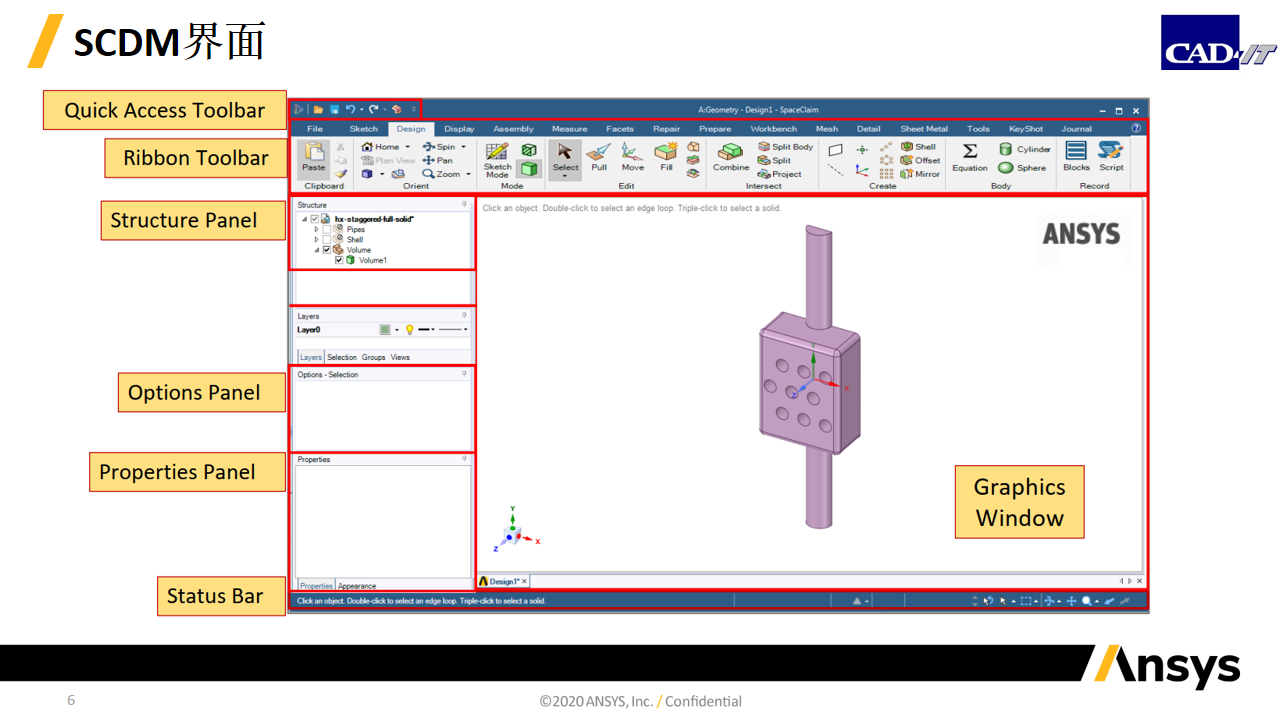The width and height of the screenshot is (1280, 720).
Task: Expand the Shell tree node
Action: click(x=316, y=239)
